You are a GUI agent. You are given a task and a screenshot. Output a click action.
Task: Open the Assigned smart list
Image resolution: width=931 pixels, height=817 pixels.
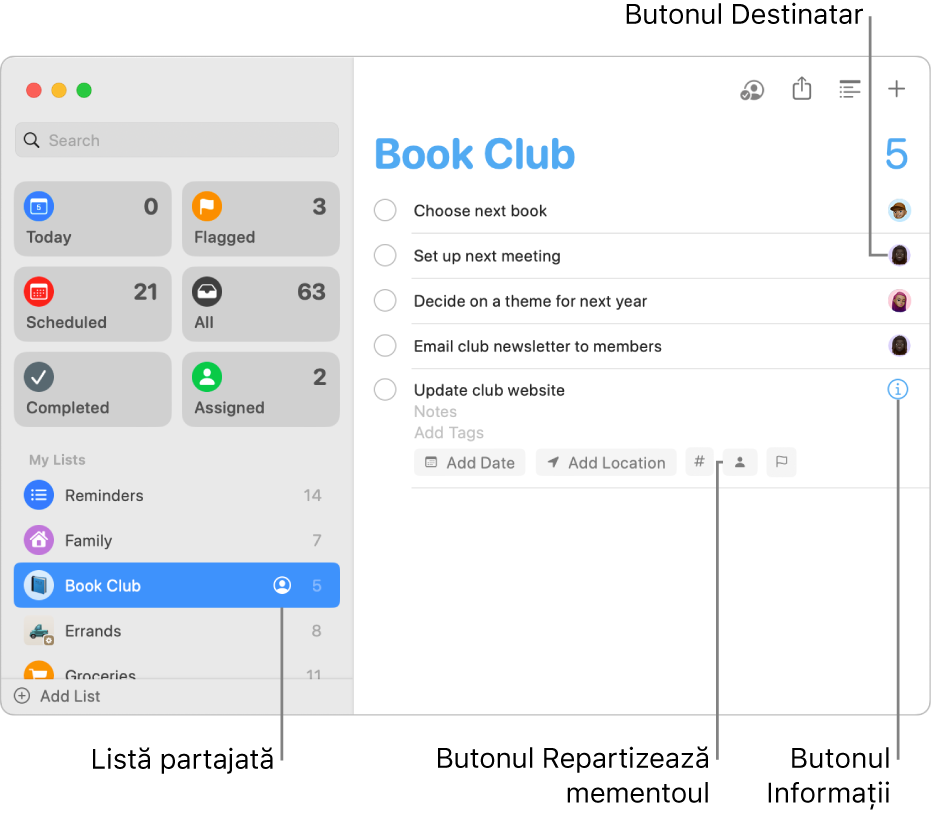(x=261, y=390)
